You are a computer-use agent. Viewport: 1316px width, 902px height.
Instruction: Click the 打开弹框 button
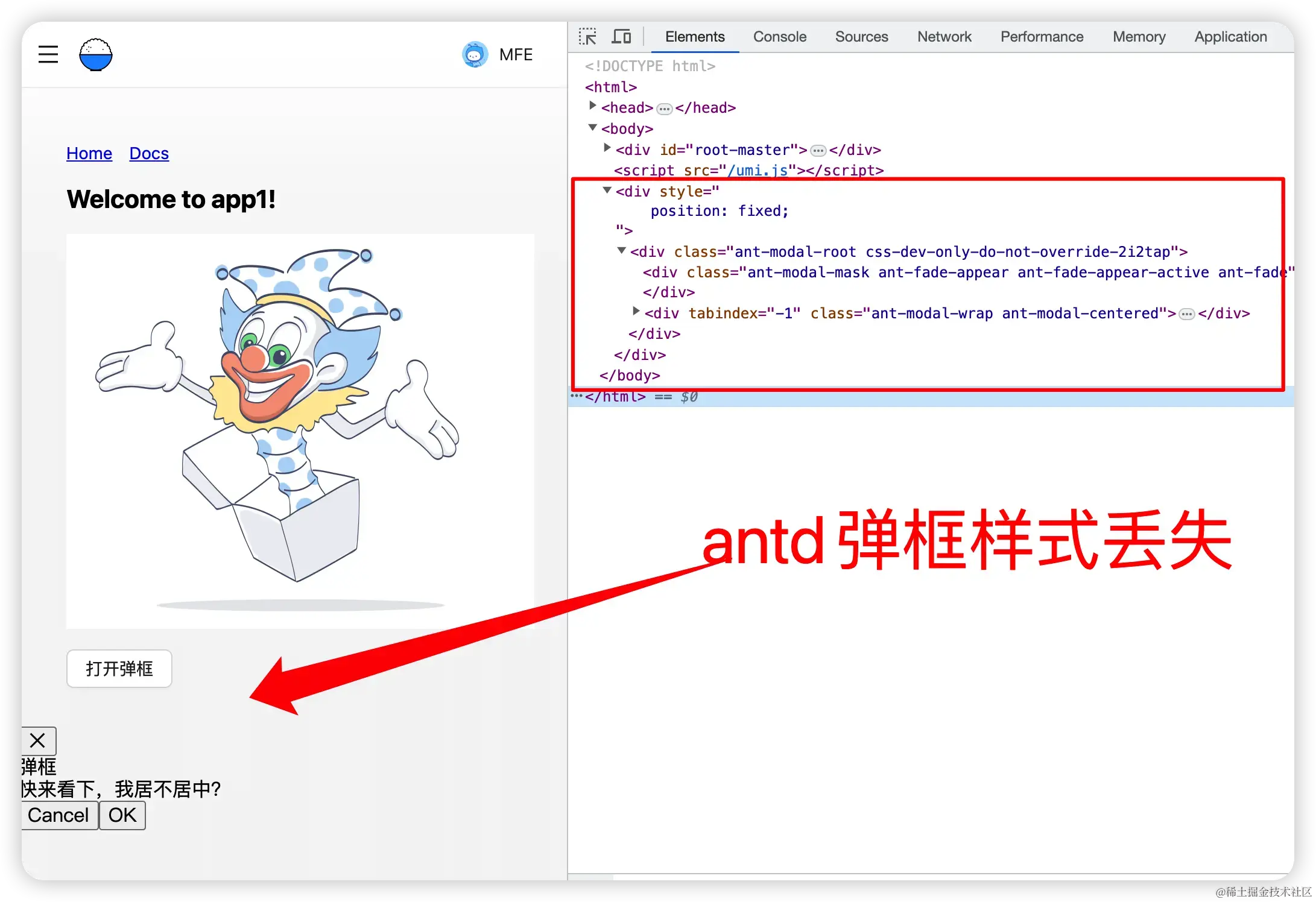[x=119, y=669]
